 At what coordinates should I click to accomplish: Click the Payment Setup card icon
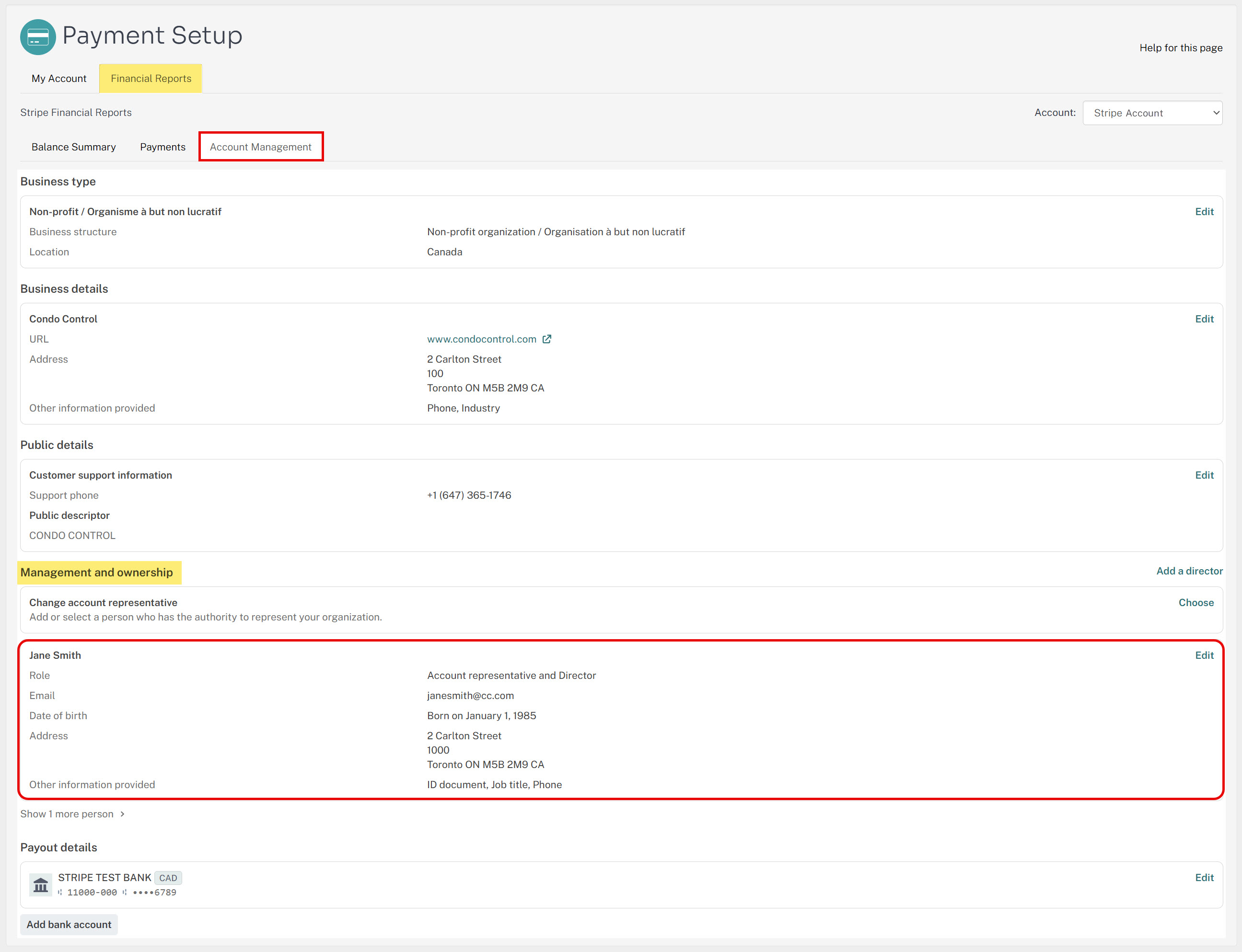click(x=38, y=37)
